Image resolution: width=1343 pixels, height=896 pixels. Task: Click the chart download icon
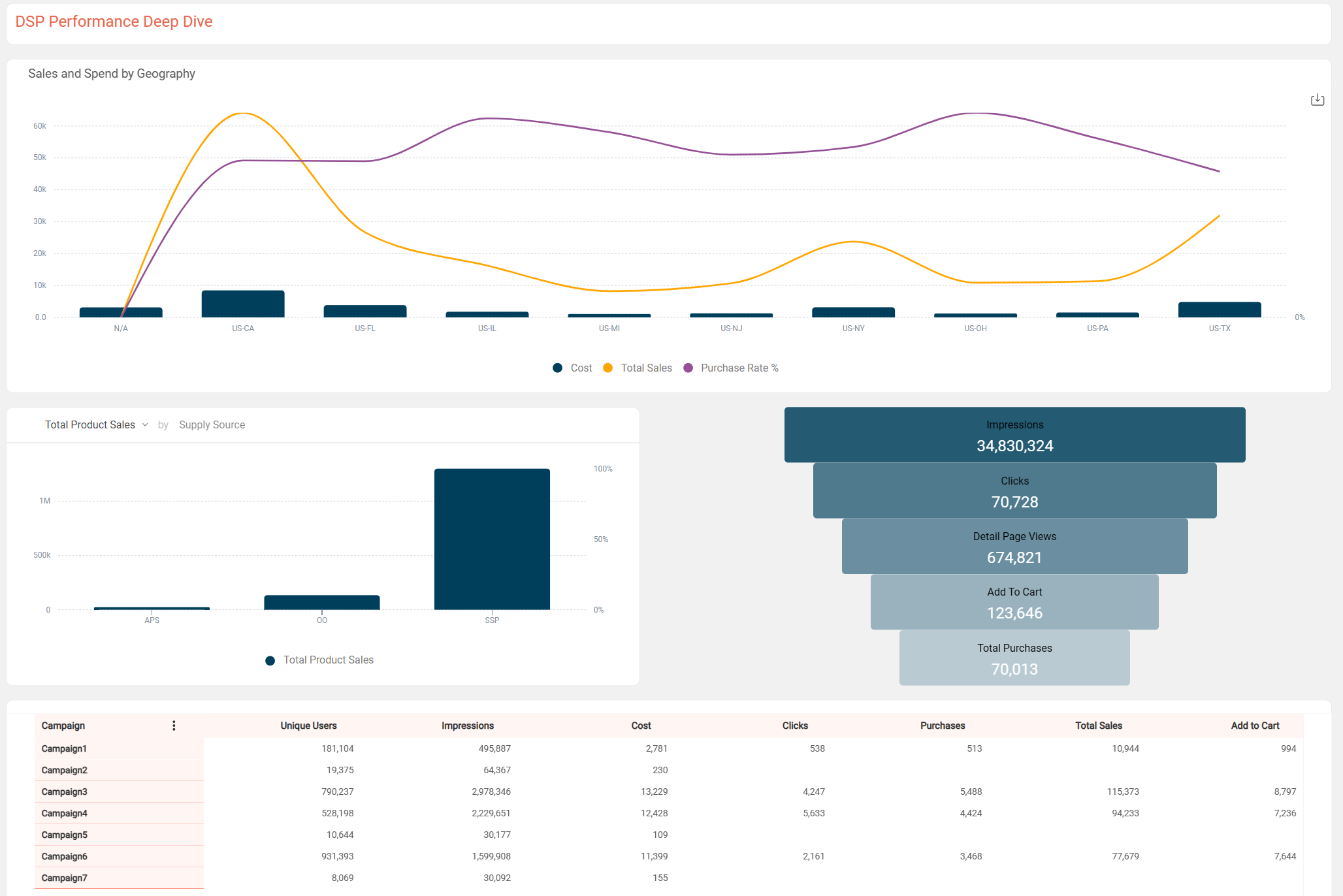tap(1317, 100)
